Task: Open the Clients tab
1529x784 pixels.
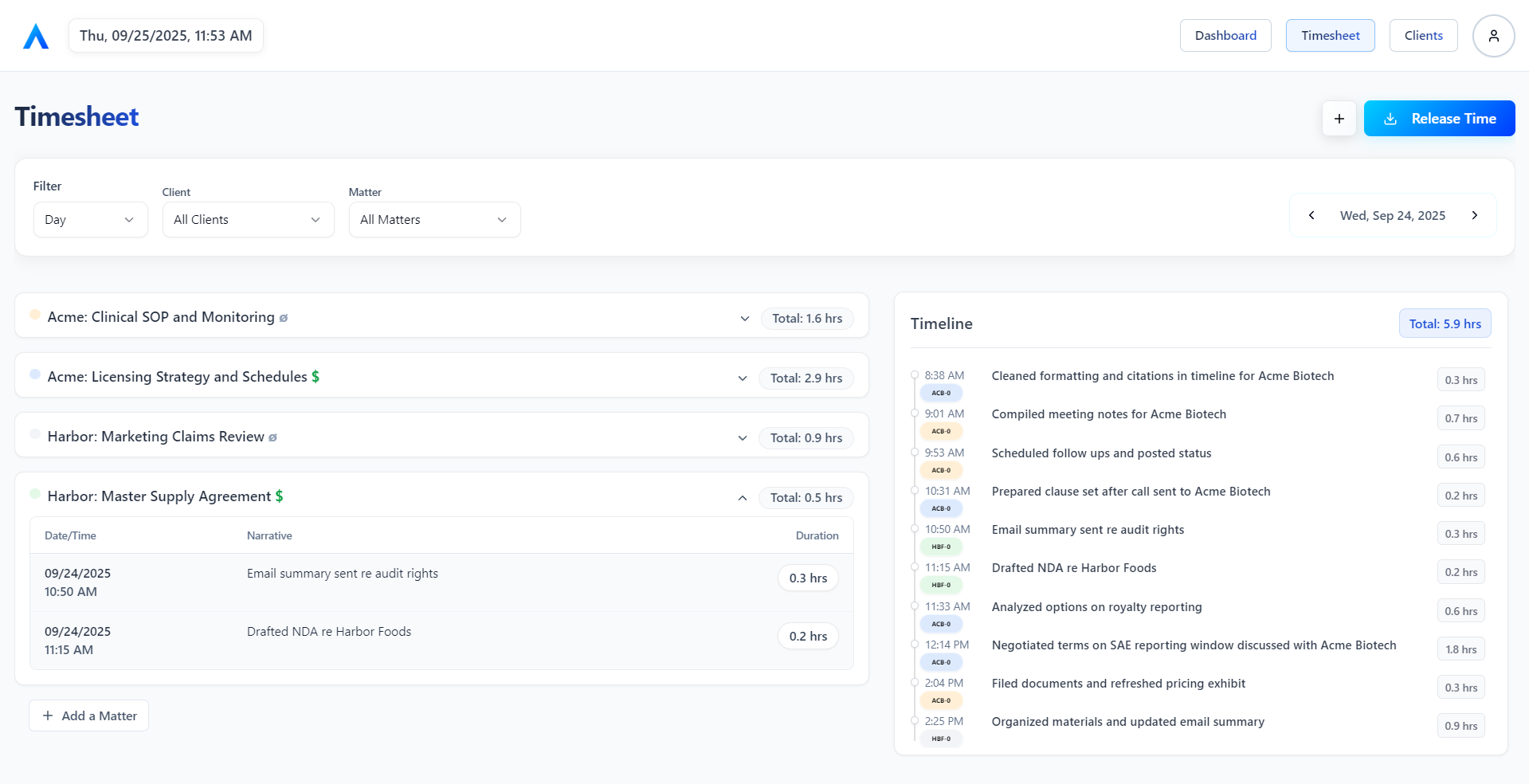Action: click(x=1423, y=36)
